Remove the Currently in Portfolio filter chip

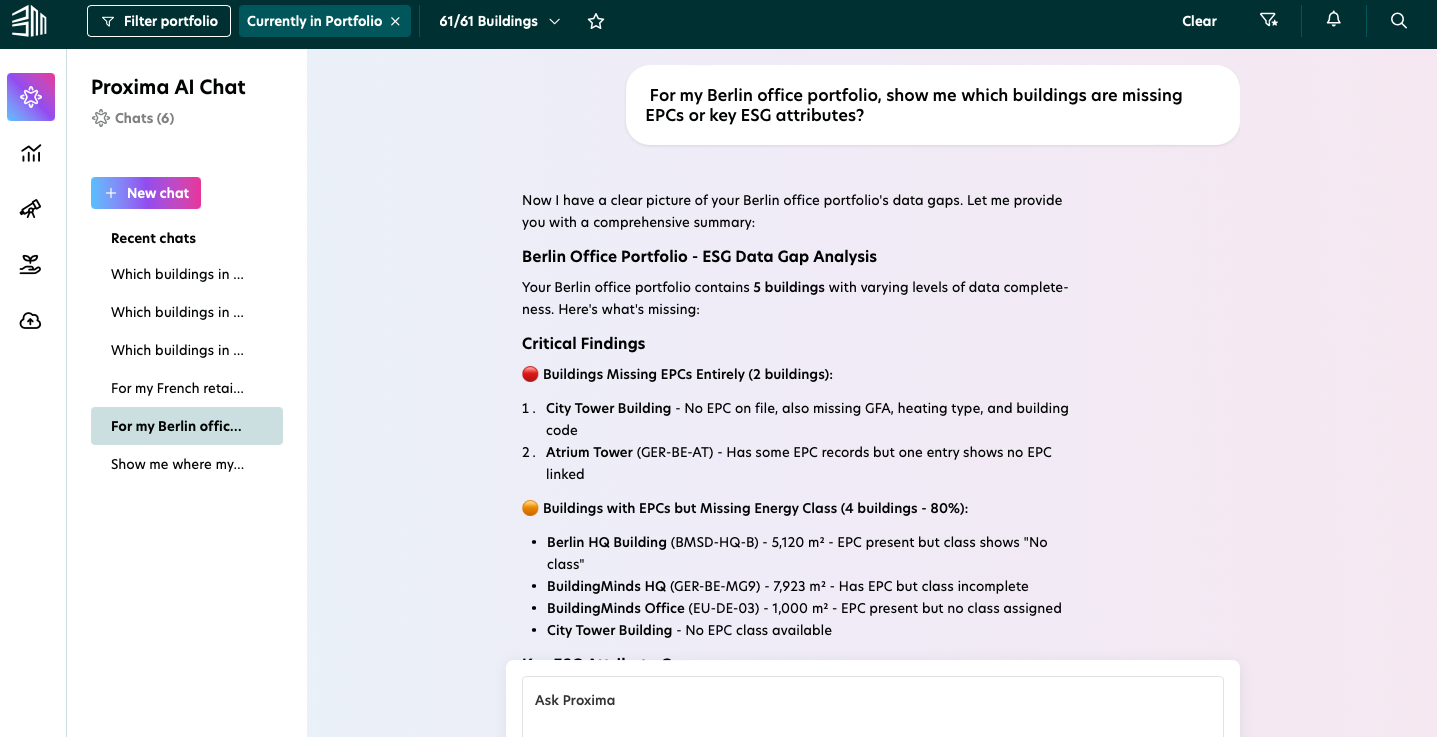(395, 21)
